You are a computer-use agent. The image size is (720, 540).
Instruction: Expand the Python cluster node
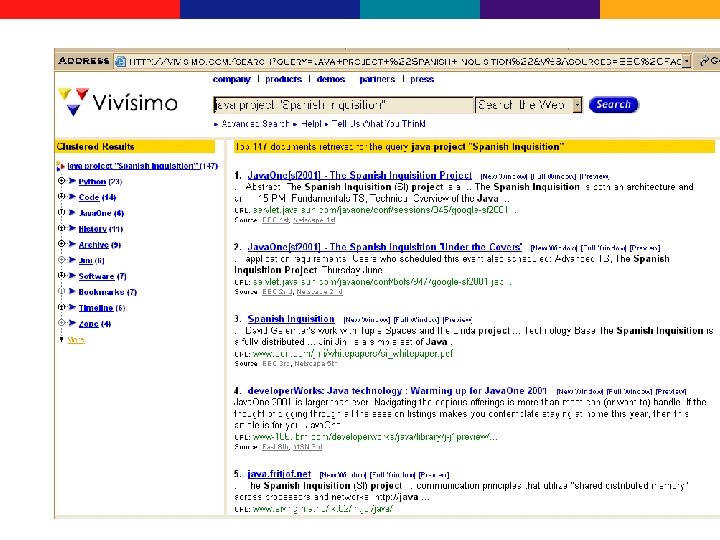(x=62, y=181)
